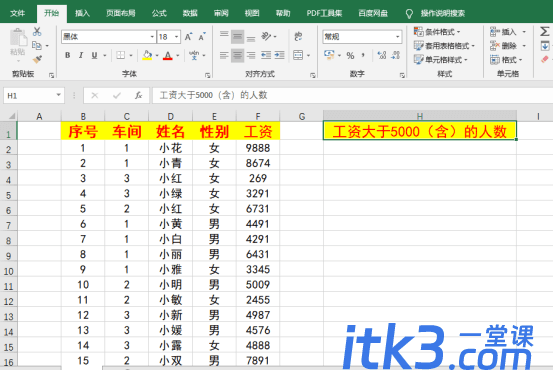Click the Fill down arrow icon
554x371 pixels.
(x=544, y=46)
